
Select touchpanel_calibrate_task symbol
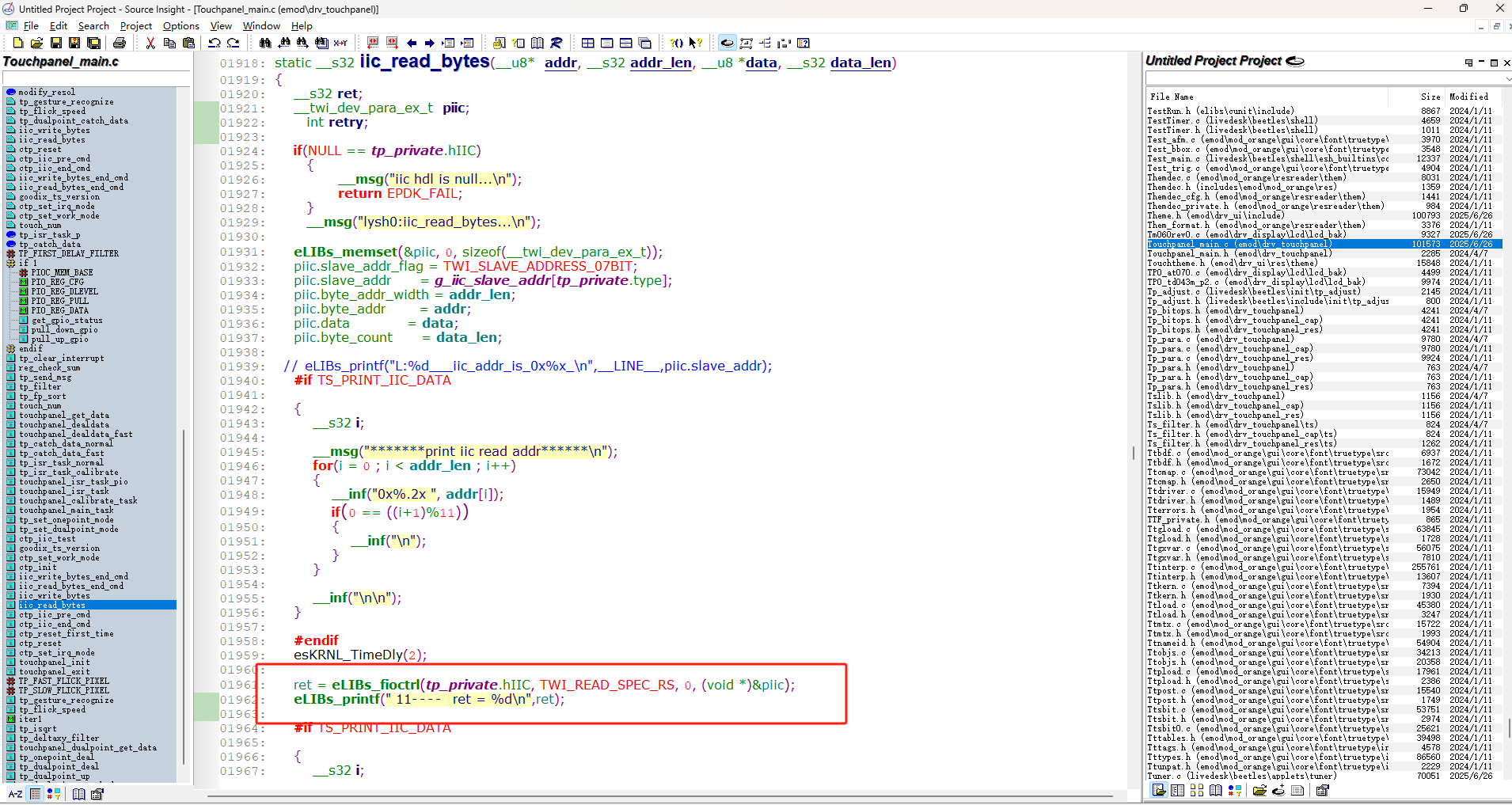pos(78,500)
